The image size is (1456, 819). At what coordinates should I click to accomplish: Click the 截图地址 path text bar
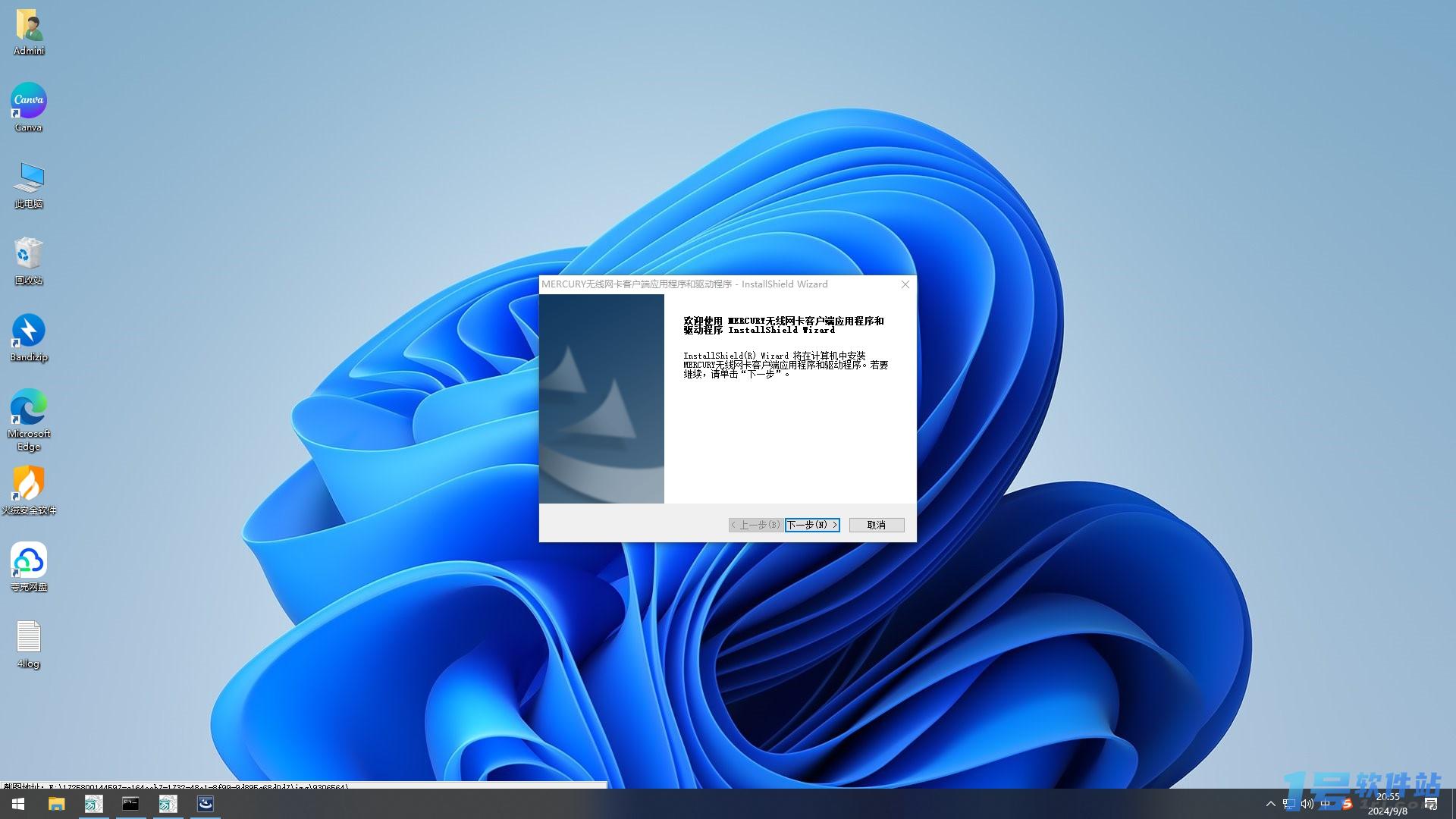click(303, 786)
